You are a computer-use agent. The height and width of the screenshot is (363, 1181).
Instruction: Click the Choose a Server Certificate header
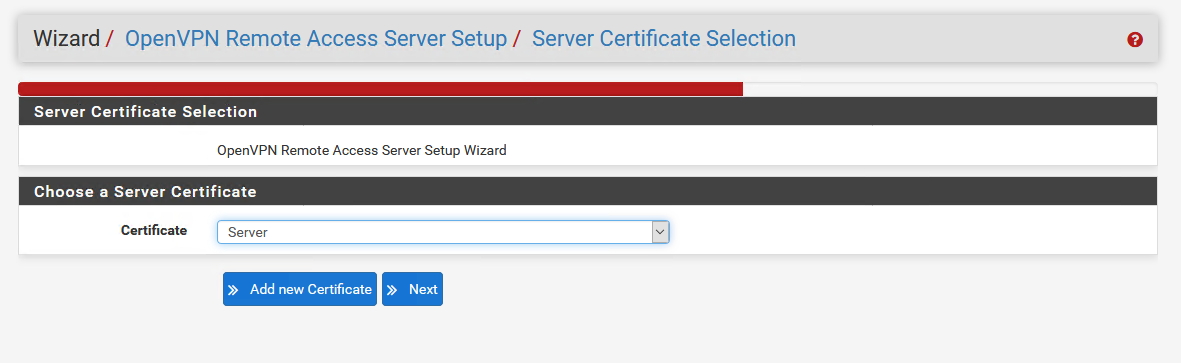pos(587,191)
